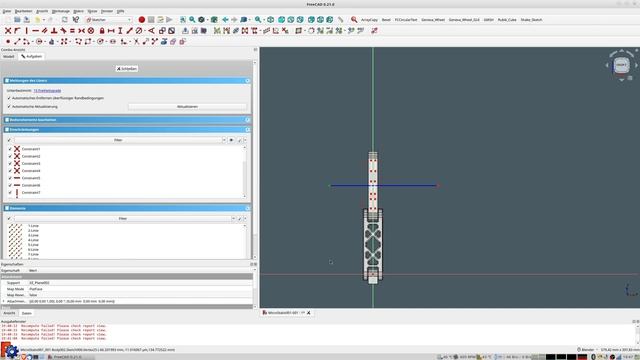Expand the edit controls section

[x=247, y=120]
